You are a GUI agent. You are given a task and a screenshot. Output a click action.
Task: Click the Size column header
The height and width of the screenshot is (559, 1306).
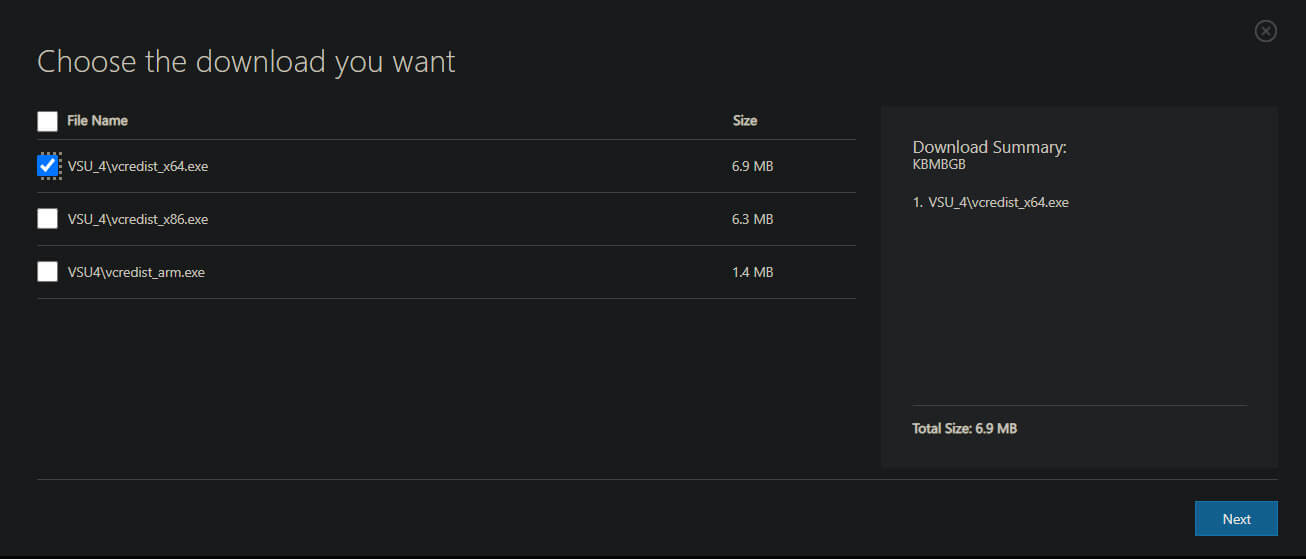745,120
